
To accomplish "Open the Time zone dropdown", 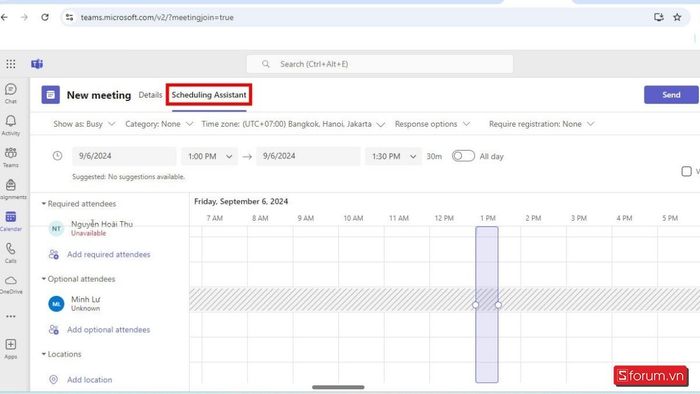I will tap(293, 124).
